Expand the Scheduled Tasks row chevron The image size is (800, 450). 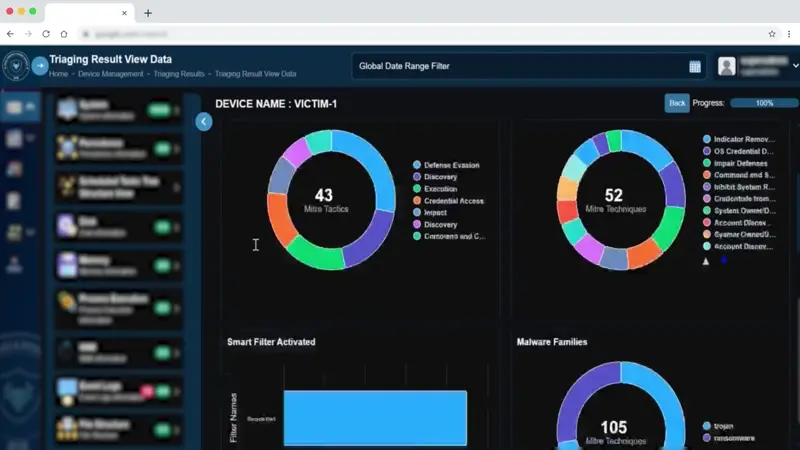point(177,187)
